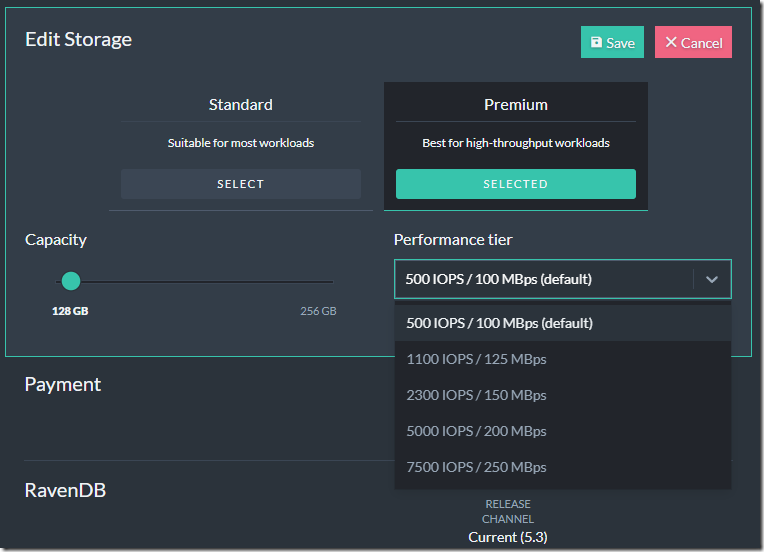Image resolution: width=764 pixels, height=552 pixels.
Task: Save the storage changes
Action: [x=612, y=42]
